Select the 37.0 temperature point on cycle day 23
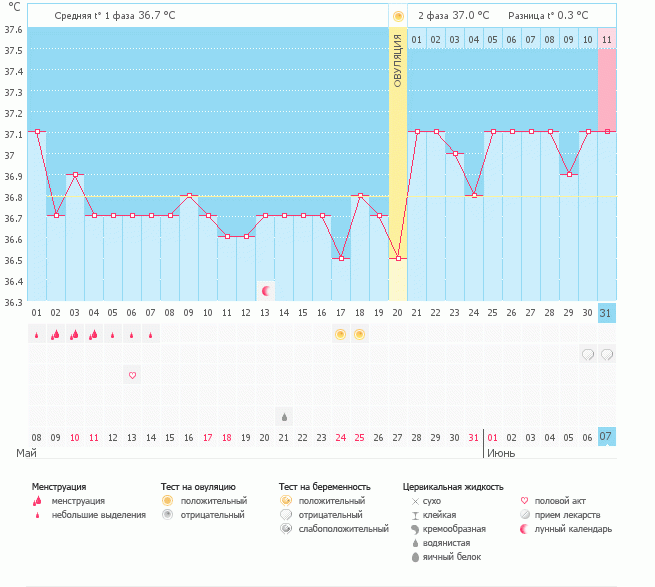The height and width of the screenshot is (587, 655). click(455, 153)
